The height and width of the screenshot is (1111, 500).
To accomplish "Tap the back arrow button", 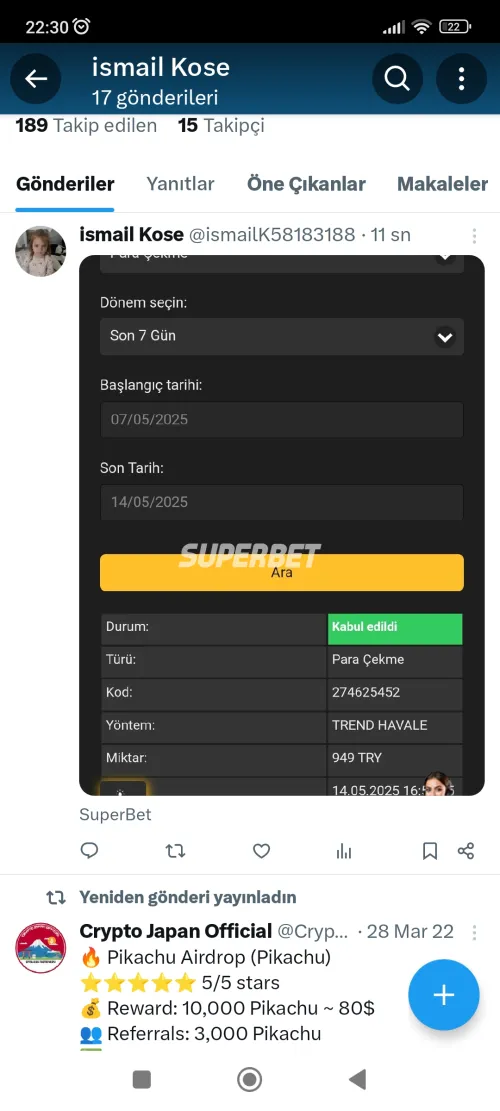I will (35, 79).
